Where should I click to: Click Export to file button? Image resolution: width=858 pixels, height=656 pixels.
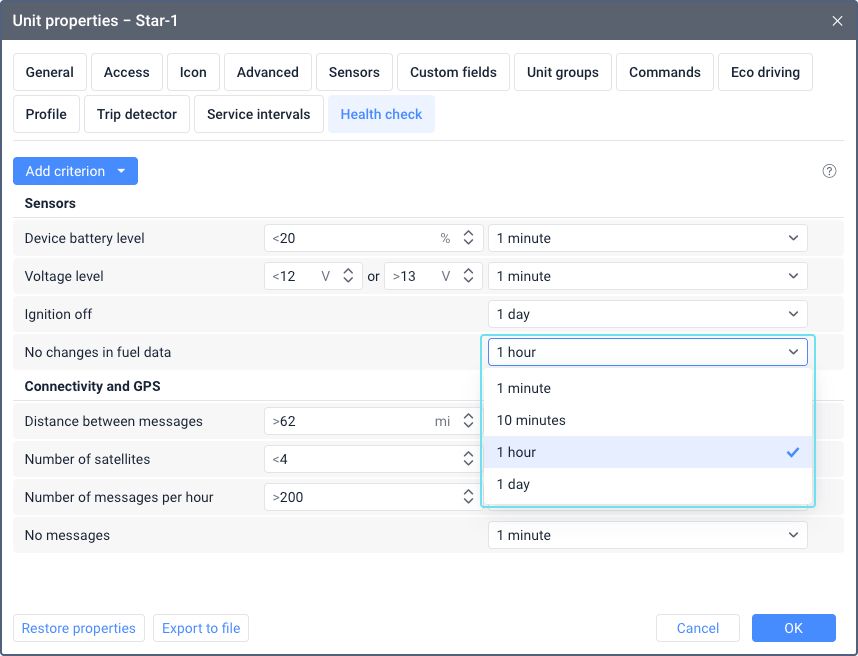tap(201, 628)
